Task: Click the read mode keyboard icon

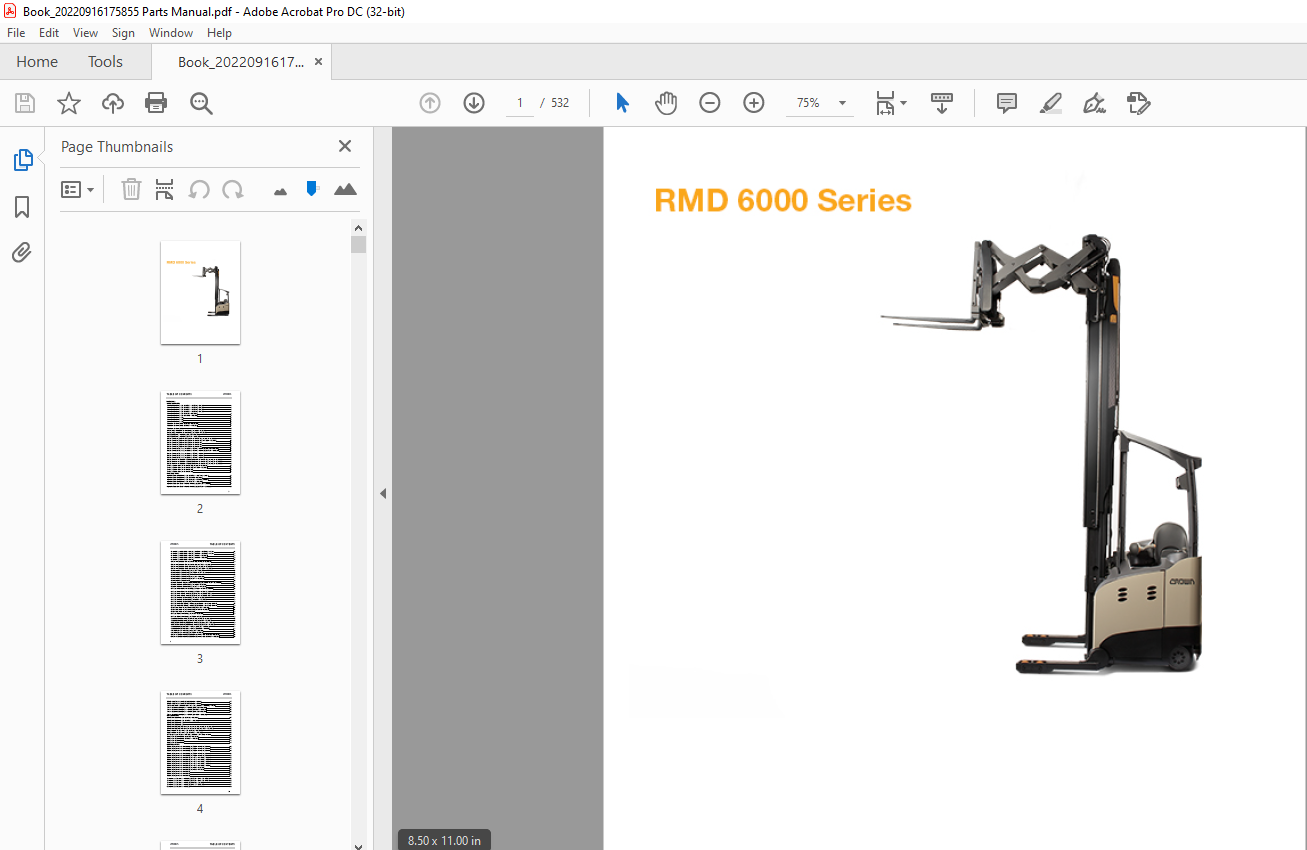Action: [x=942, y=103]
